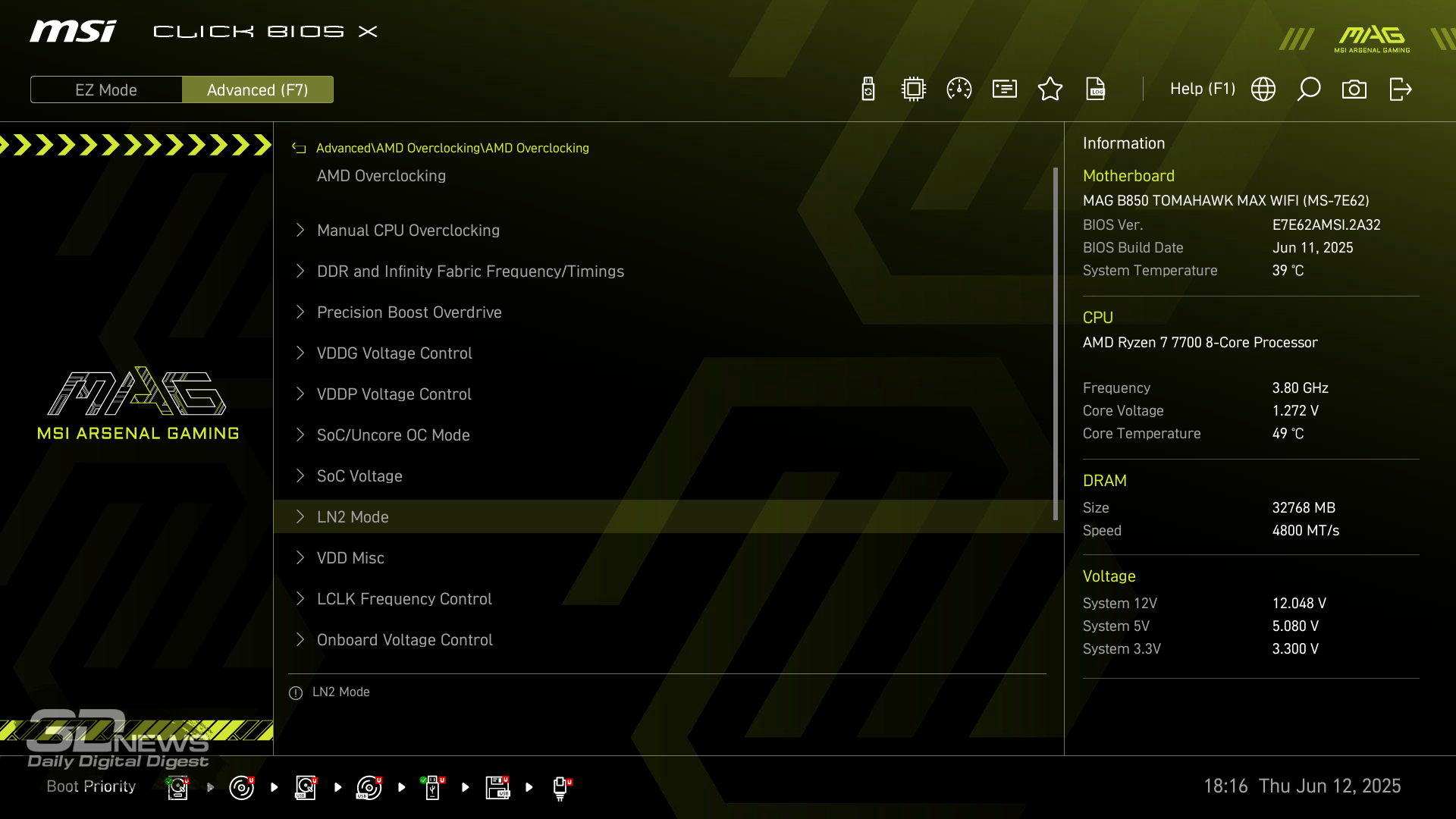Image resolution: width=1456 pixels, height=819 pixels.
Task: Expand chevron for Manual CPU Overclocking
Action: (x=300, y=230)
